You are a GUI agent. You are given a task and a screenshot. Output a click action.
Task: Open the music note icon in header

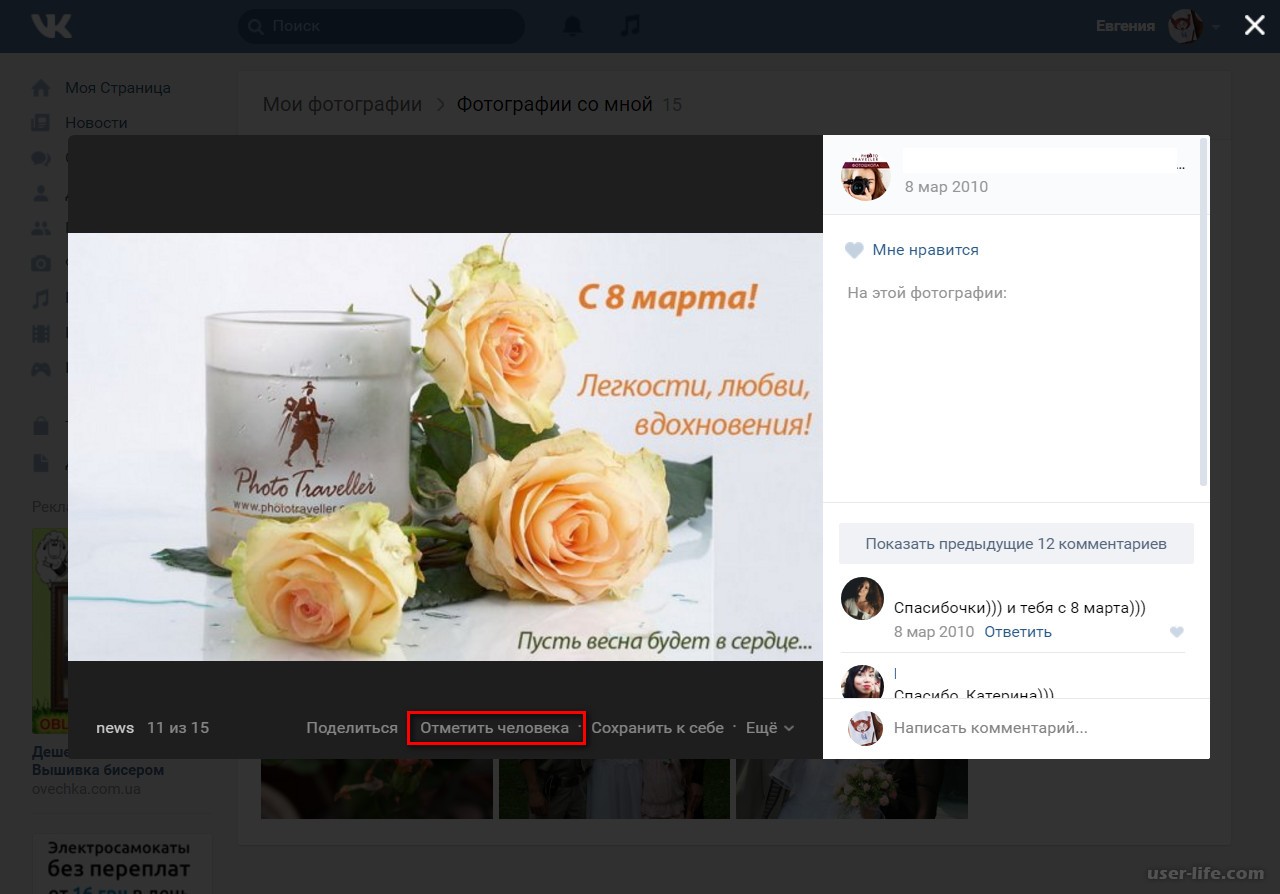point(630,26)
